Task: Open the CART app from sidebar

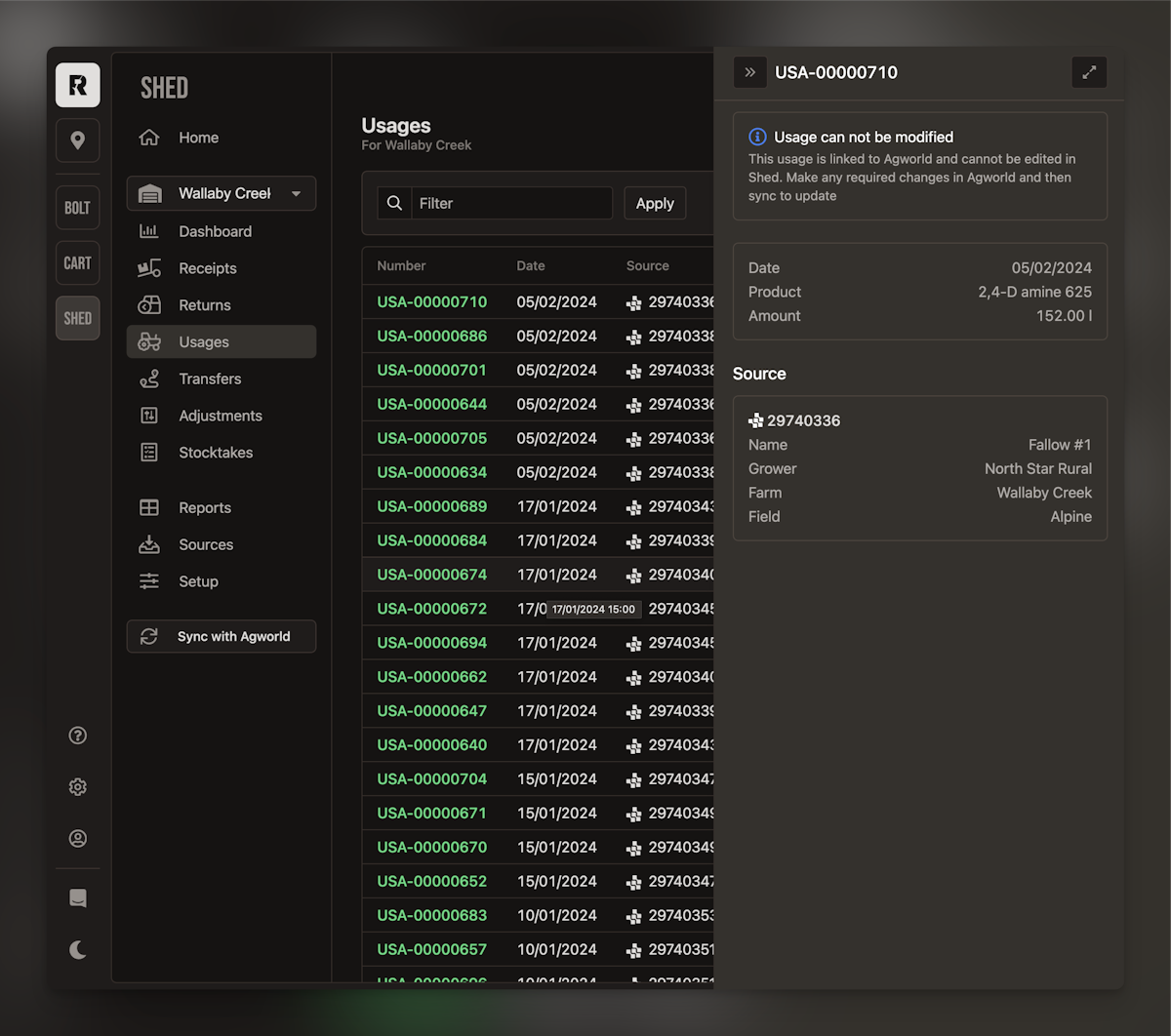Action: pyautogui.click(x=78, y=263)
